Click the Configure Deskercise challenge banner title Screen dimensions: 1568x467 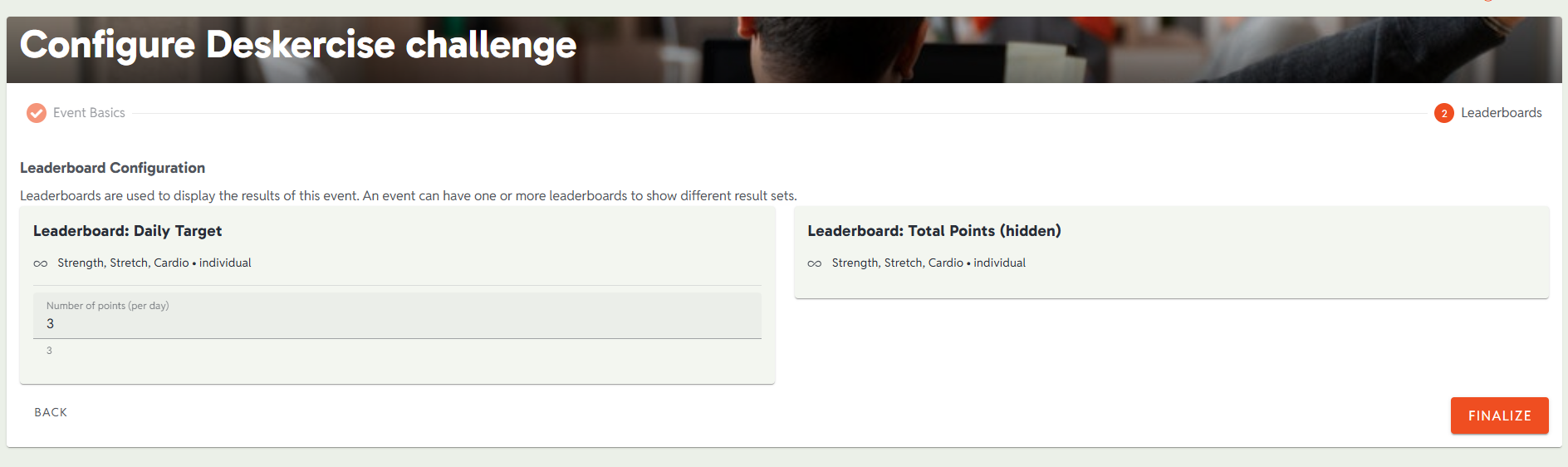pos(298,45)
